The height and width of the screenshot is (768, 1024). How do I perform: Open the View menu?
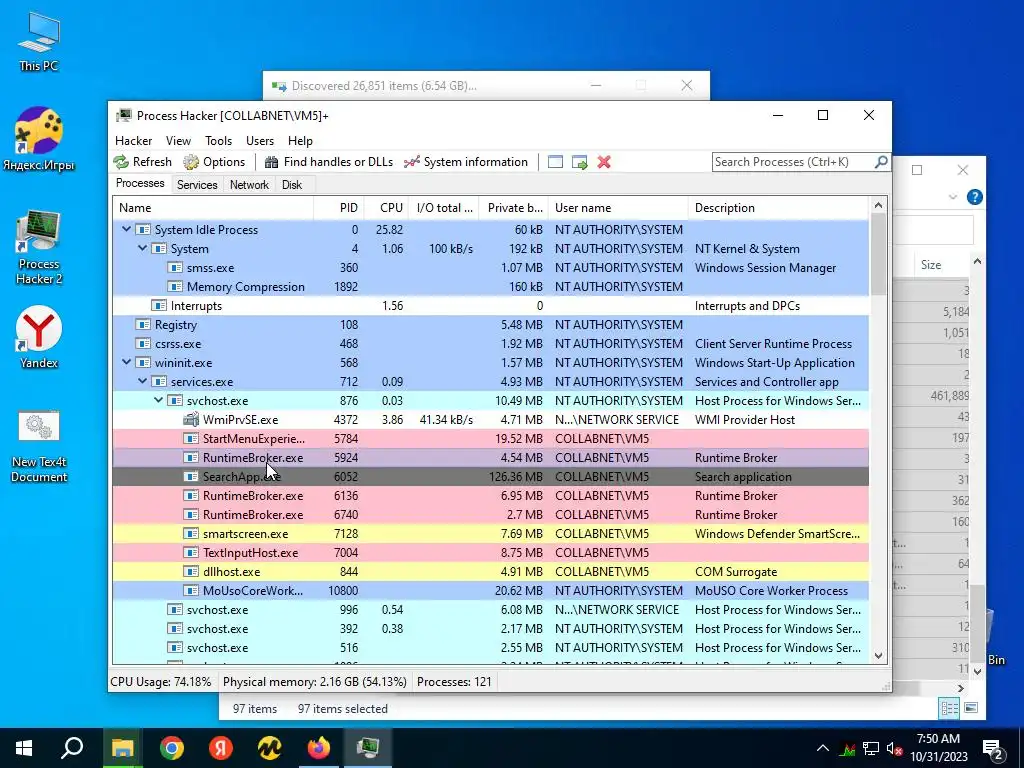pos(178,140)
